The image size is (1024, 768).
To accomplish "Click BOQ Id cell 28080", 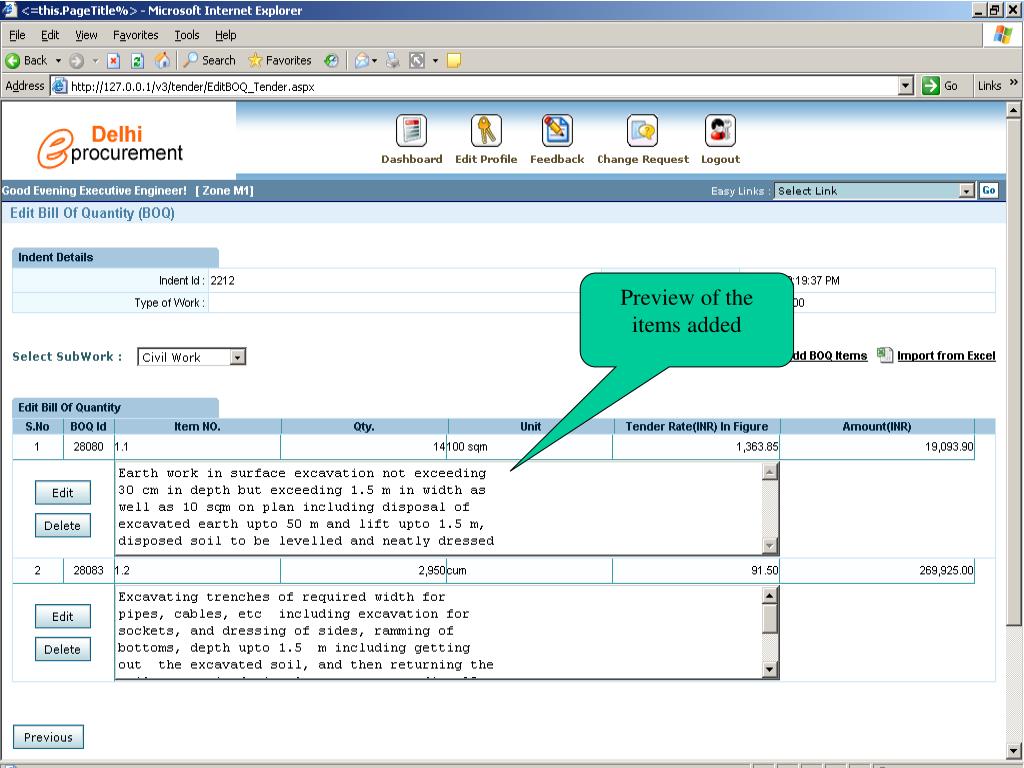I will pos(88,447).
